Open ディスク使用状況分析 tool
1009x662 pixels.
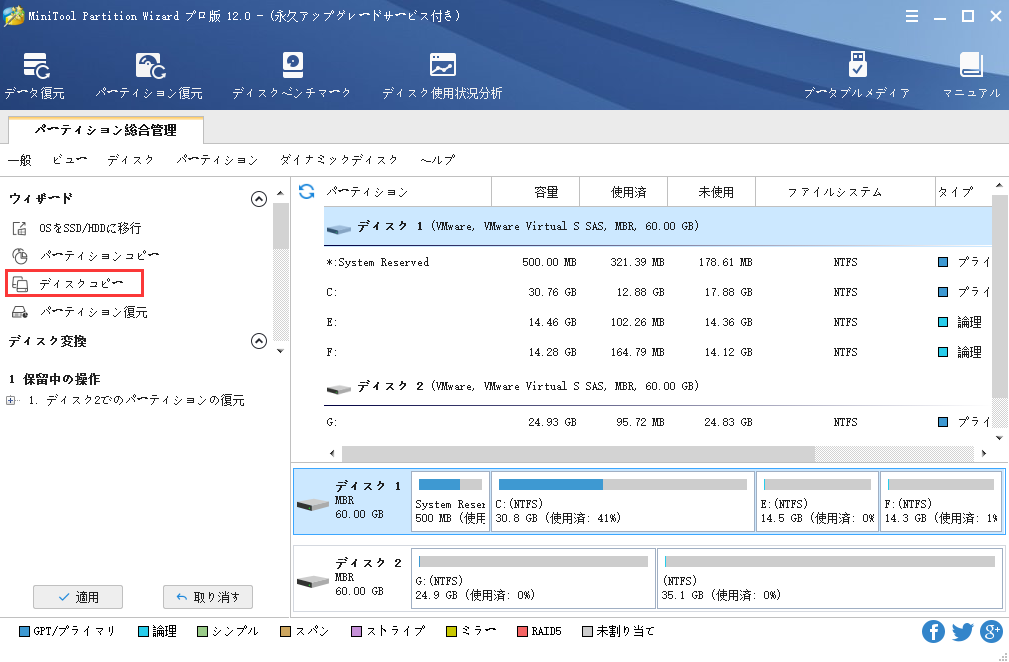[442, 75]
